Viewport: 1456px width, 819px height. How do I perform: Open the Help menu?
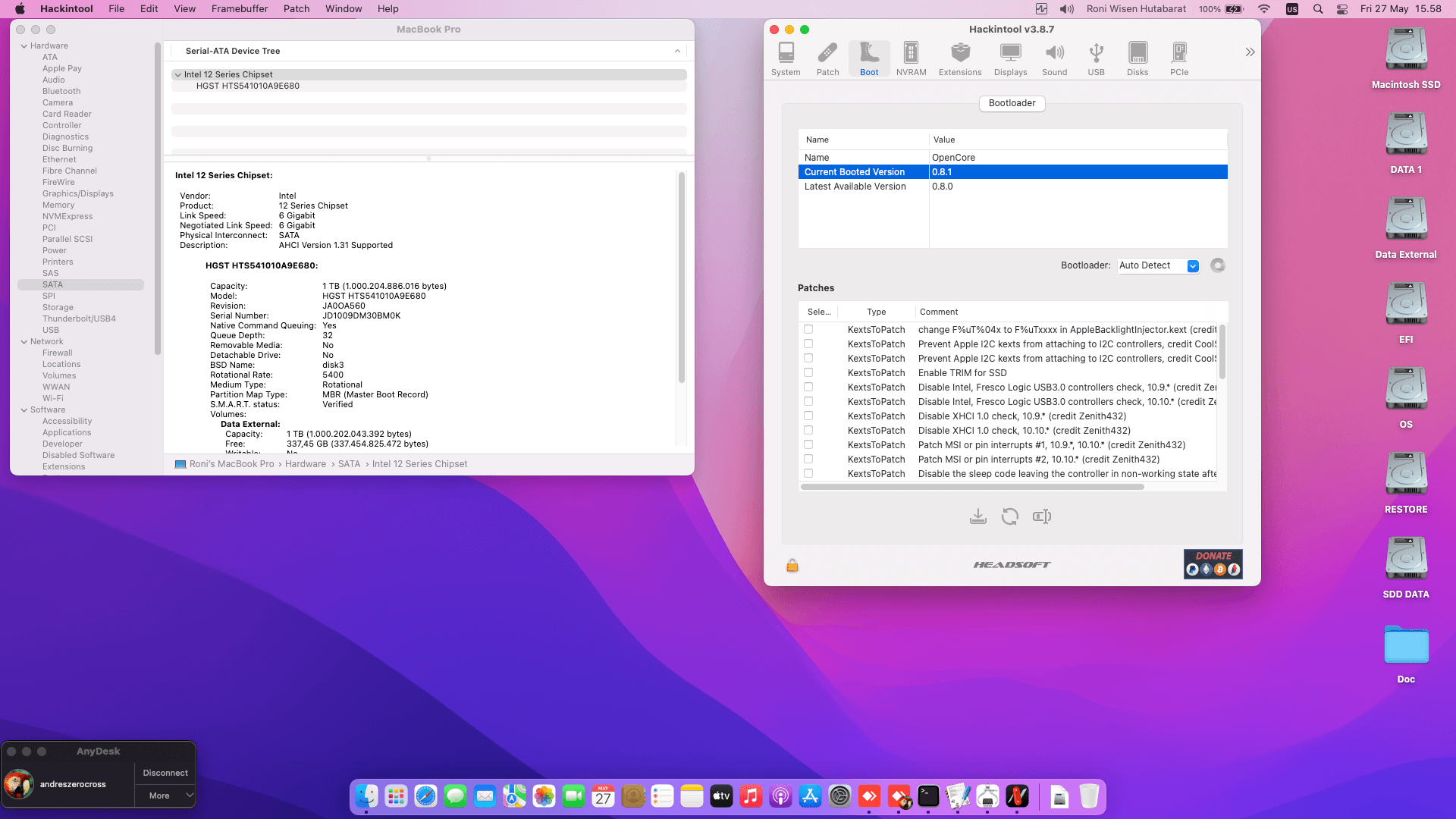point(388,9)
